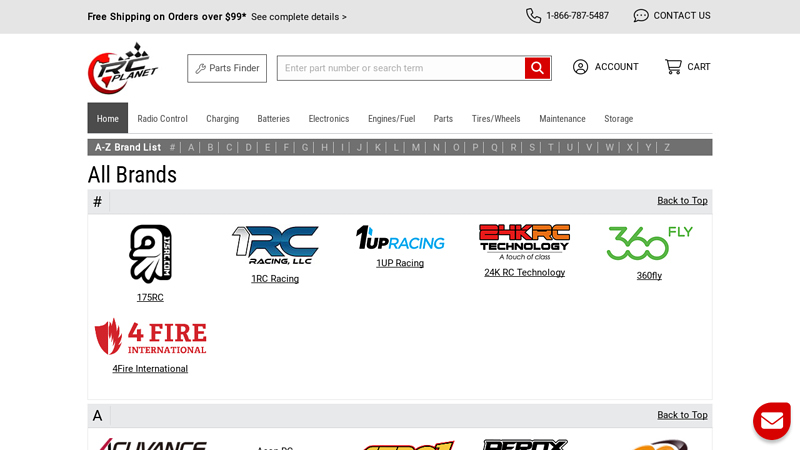Click the RC Planet logo
800x450 pixels.
[x=123, y=68]
